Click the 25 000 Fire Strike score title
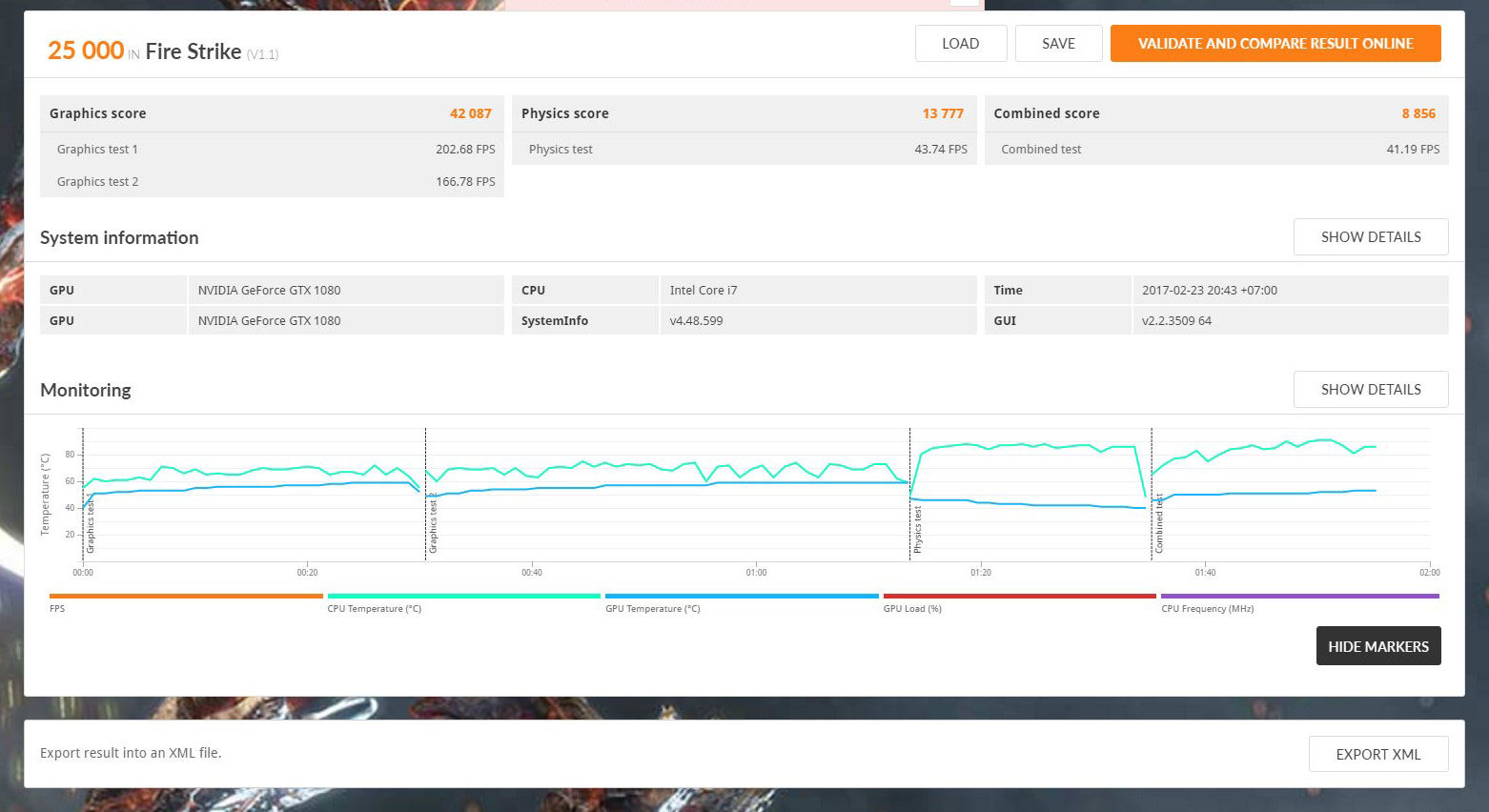1489x812 pixels. click(162, 51)
